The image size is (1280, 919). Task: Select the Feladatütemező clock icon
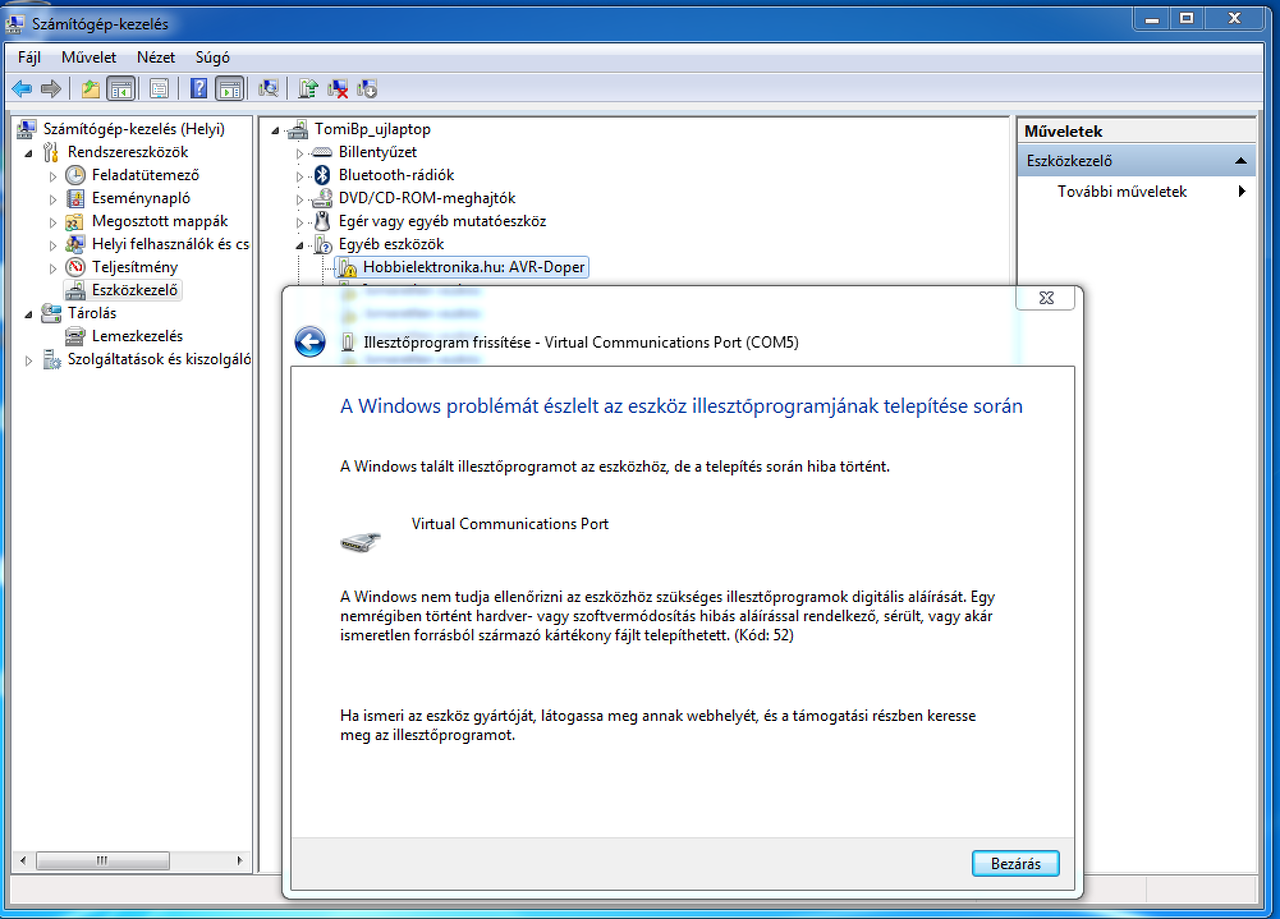pos(75,175)
